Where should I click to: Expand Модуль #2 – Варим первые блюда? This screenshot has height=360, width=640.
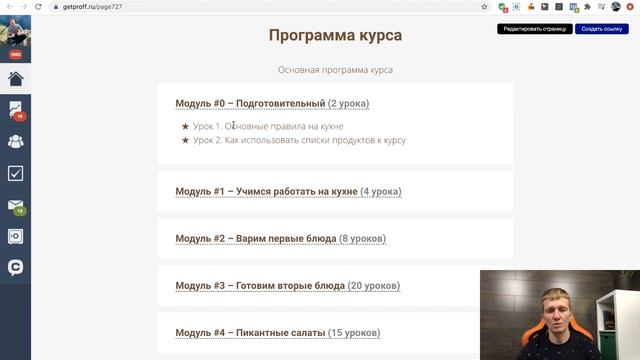(281, 238)
